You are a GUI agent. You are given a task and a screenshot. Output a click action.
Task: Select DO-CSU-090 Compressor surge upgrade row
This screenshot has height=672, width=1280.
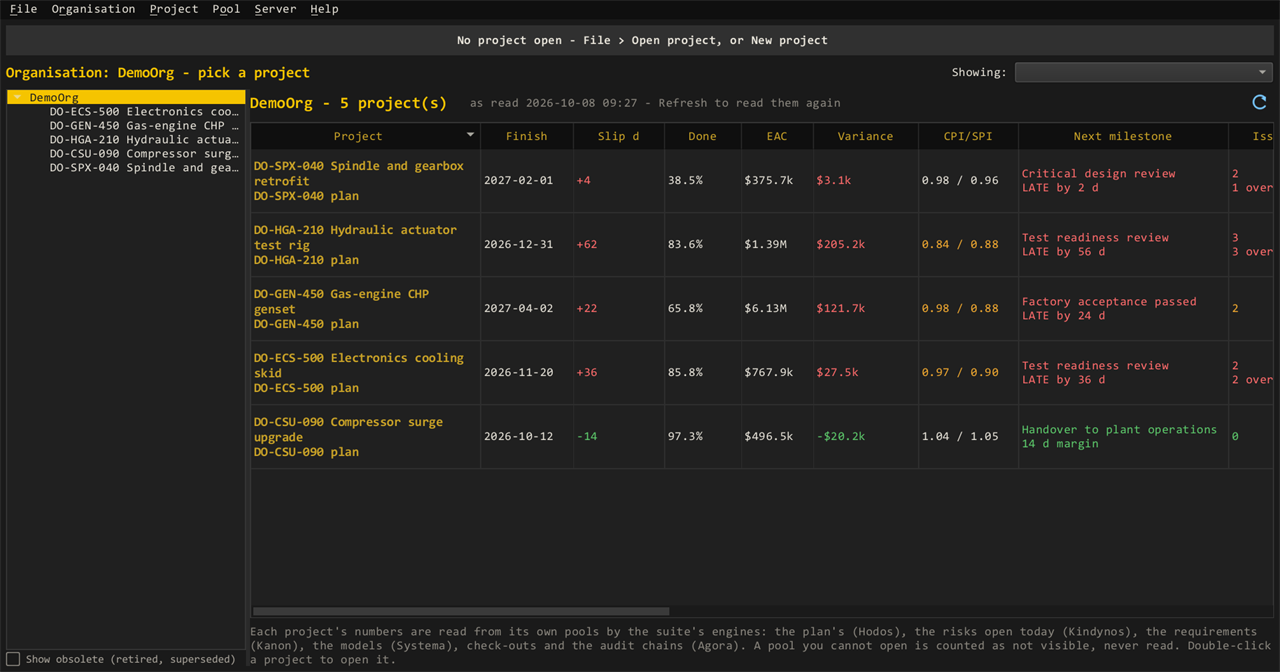point(762,437)
